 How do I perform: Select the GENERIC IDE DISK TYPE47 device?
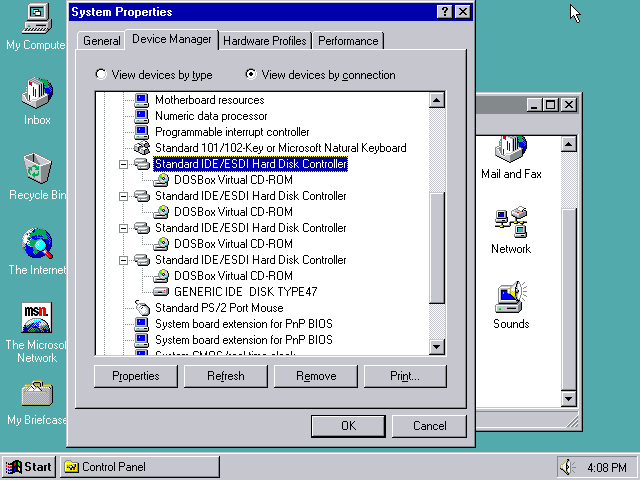[245, 292]
